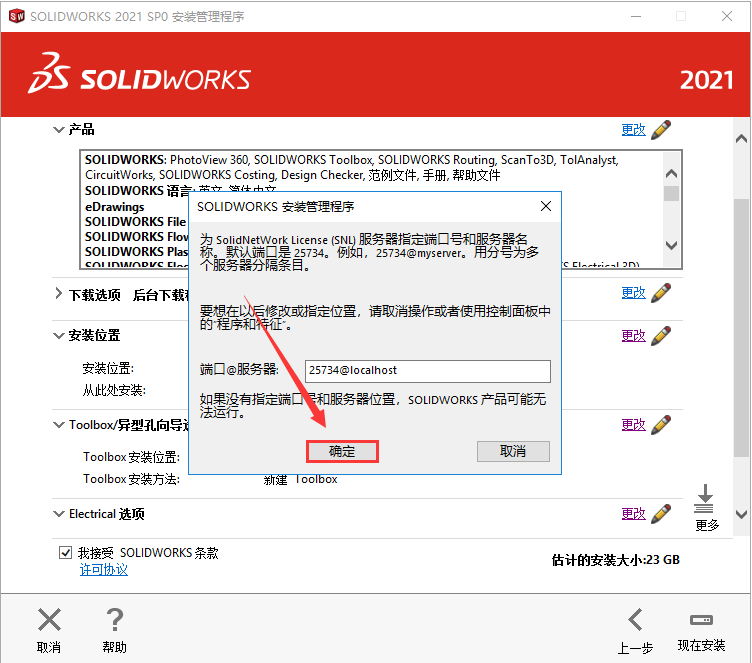Collapse the 安装位置 section

coord(59,335)
